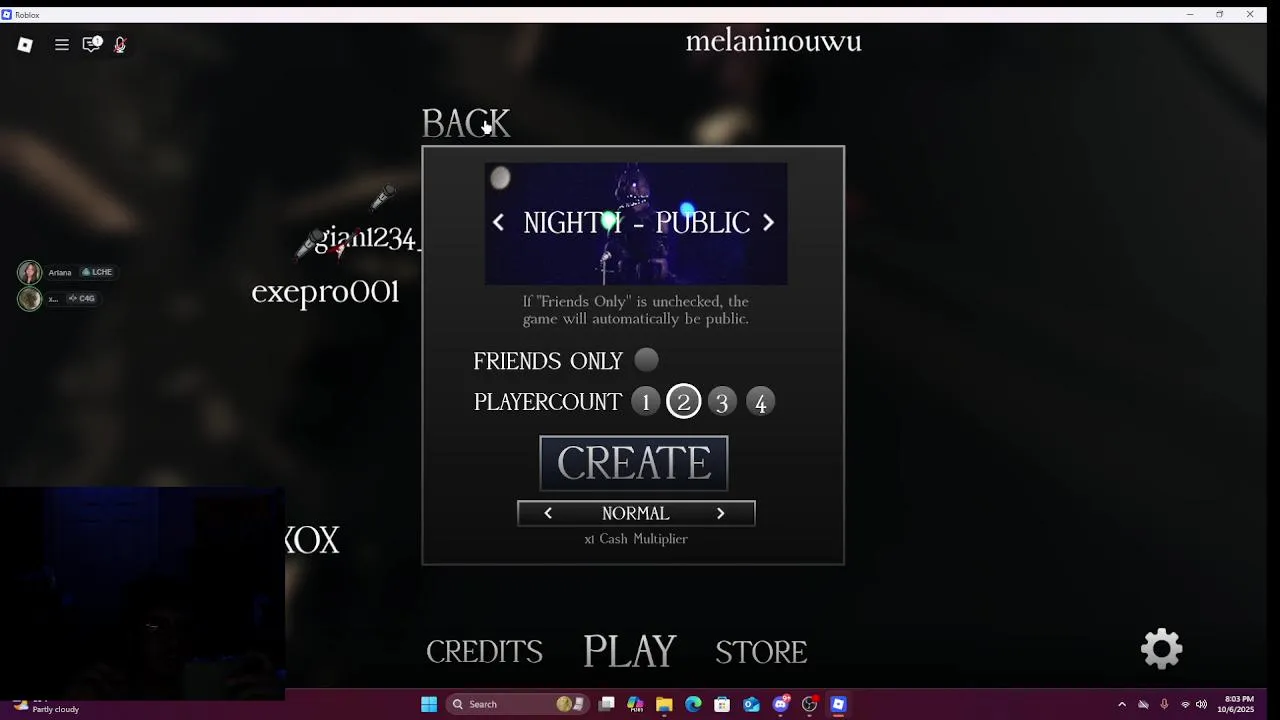This screenshot has height=720, width=1280.
Task: Show hidden system tray icons
Action: [1121, 704]
